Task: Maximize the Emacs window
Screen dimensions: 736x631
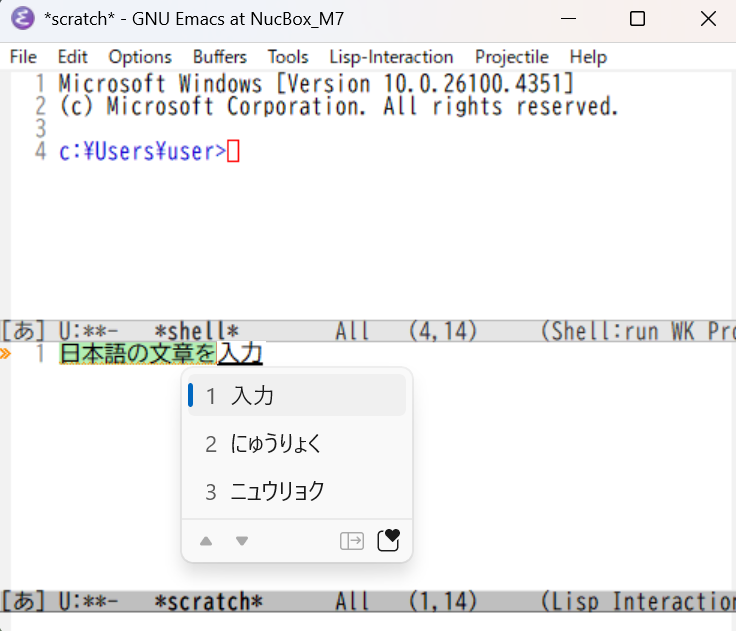Action: point(637,19)
